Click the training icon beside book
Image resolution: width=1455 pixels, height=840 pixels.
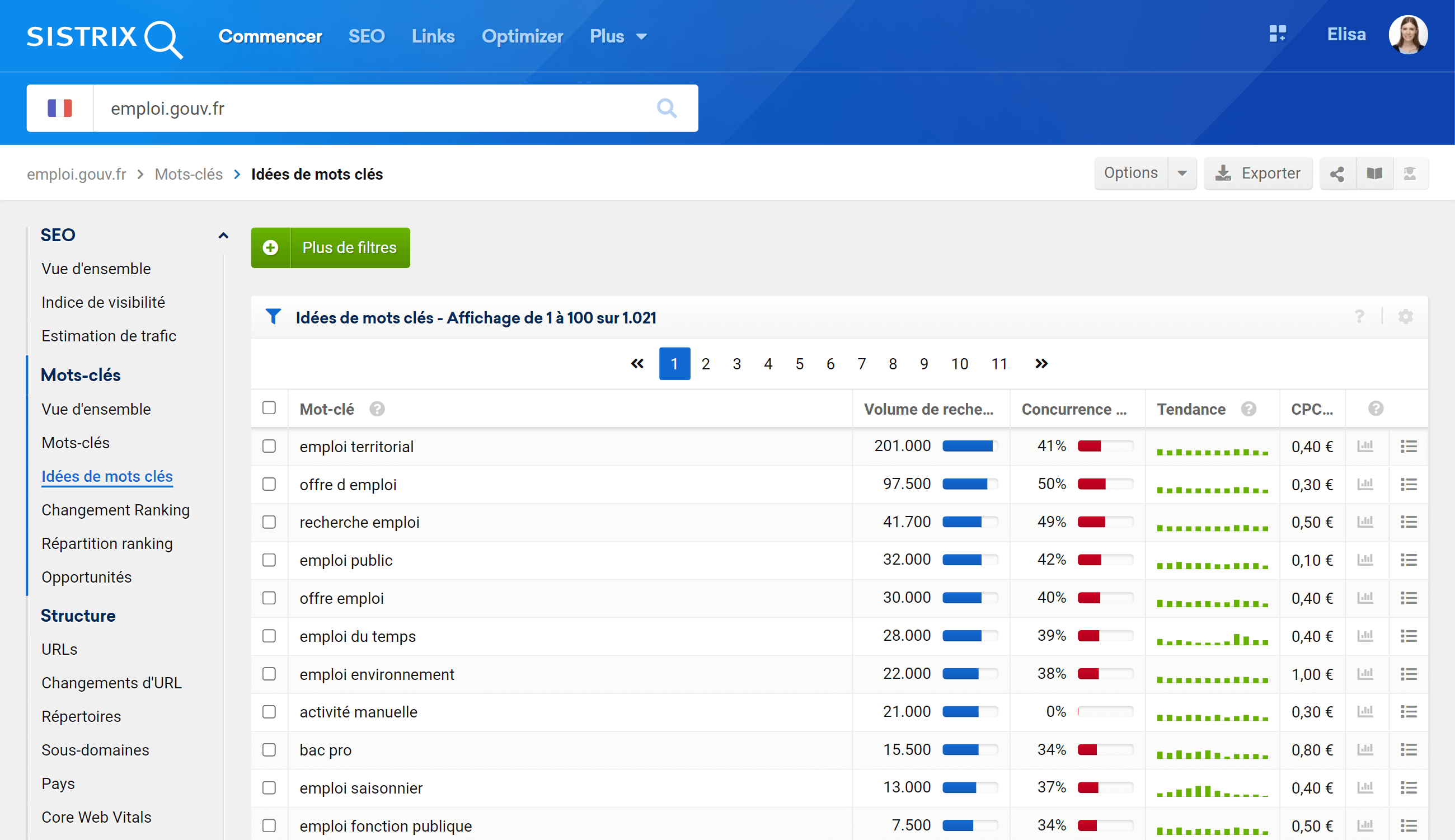1410,173
